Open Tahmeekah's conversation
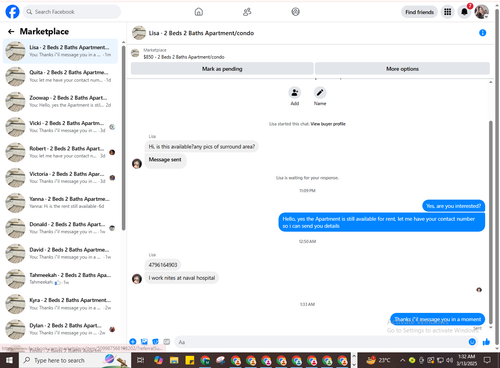 pyautogui.click(x=60, y=279)
